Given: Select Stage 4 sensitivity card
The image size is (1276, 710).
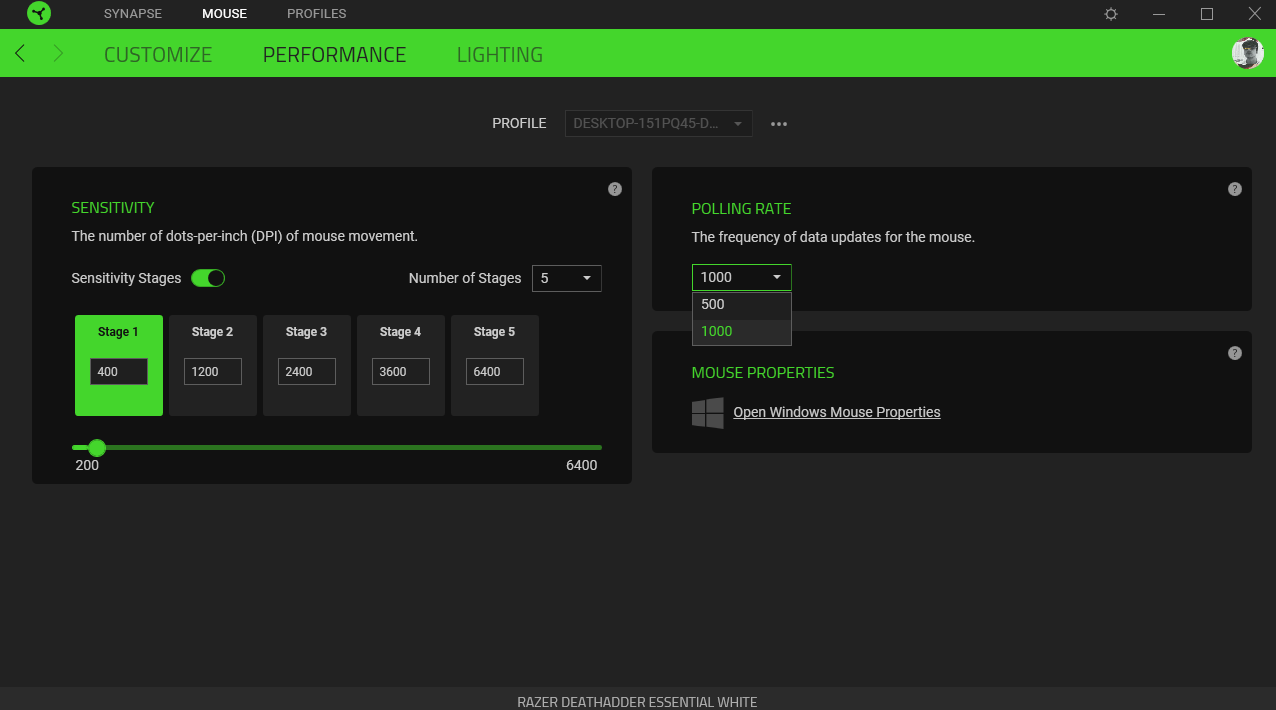Looking at the screenshot, I should [401, 365].
